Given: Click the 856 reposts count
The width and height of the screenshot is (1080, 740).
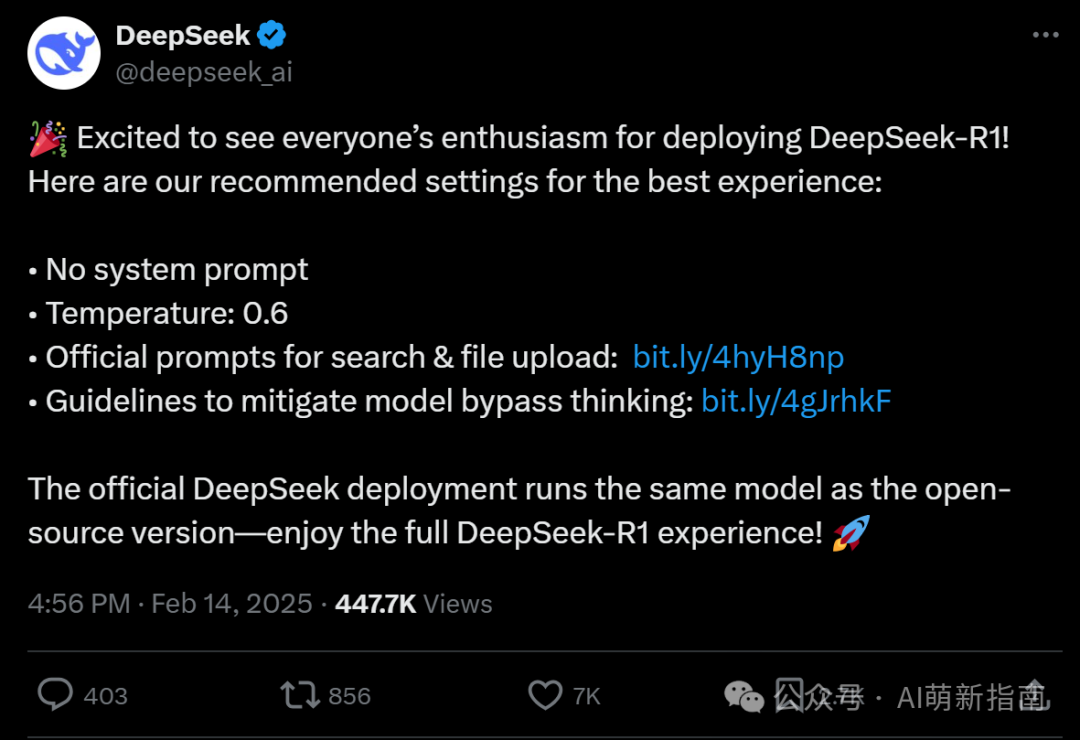Looking at the screenshot, I should pyautogui.click(x=349, y=696).
